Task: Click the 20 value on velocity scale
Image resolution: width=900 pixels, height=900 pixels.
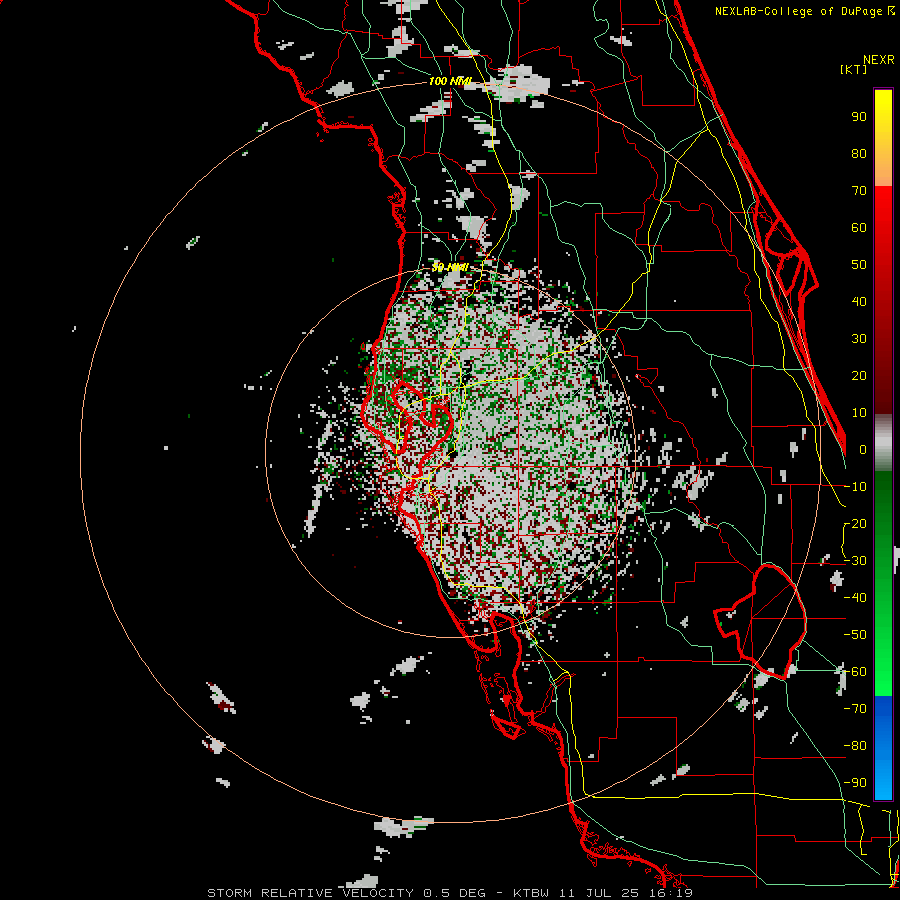Action: point(859,375)
